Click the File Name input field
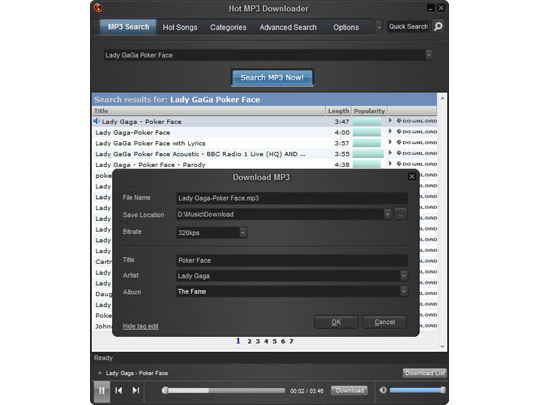The height and width of the screenshot is (405, 540). click(292, 198)
